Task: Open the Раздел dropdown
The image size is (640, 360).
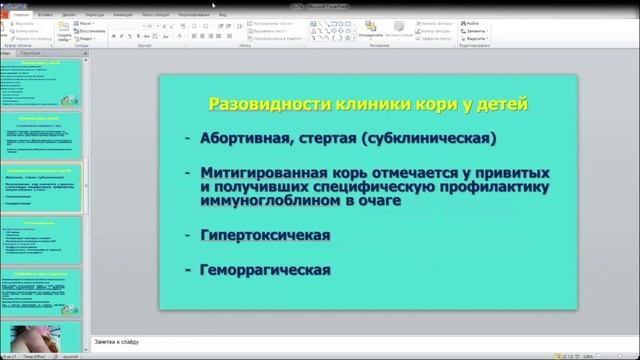Action: [x=85, y=38]
